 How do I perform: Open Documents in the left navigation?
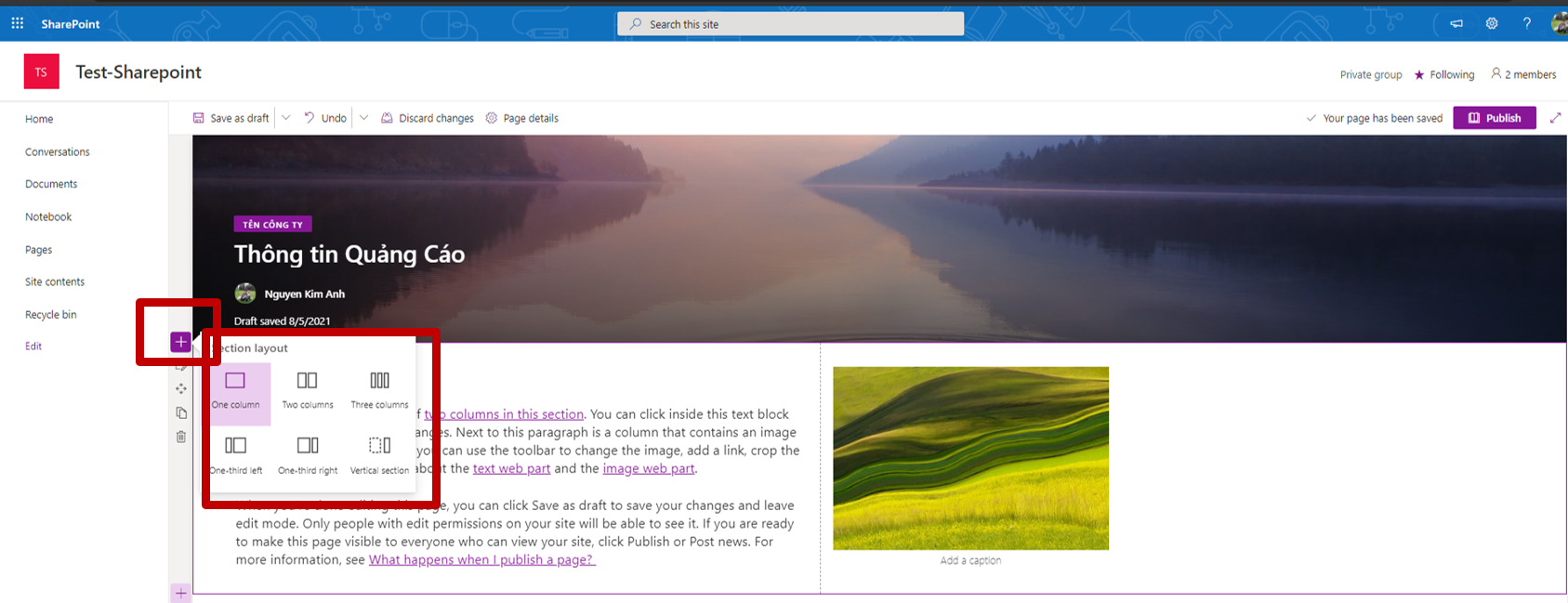coord(51,184)
